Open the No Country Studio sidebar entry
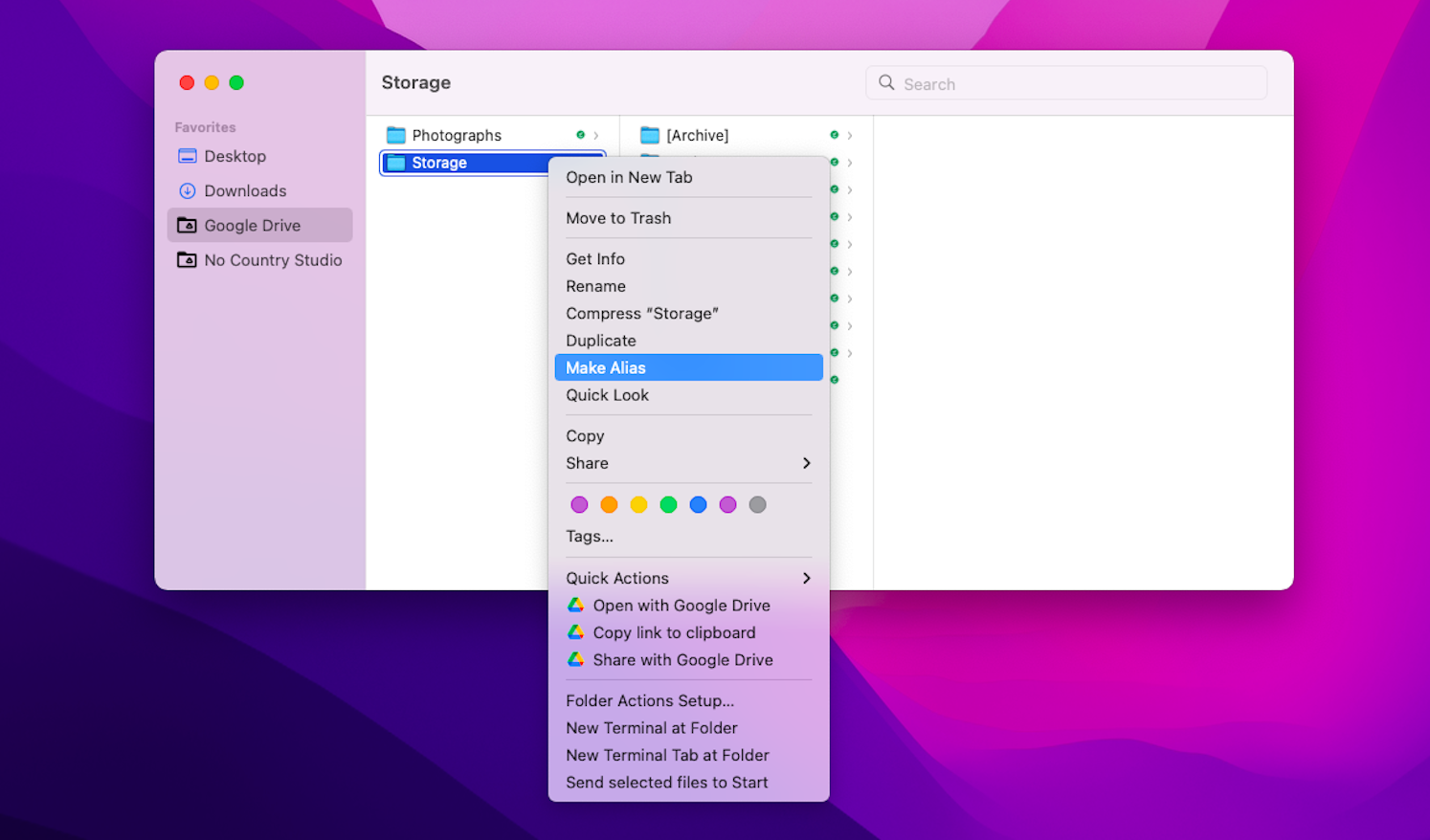The image size is (1430, 840). pyautogui.click(x=273, y=259)
